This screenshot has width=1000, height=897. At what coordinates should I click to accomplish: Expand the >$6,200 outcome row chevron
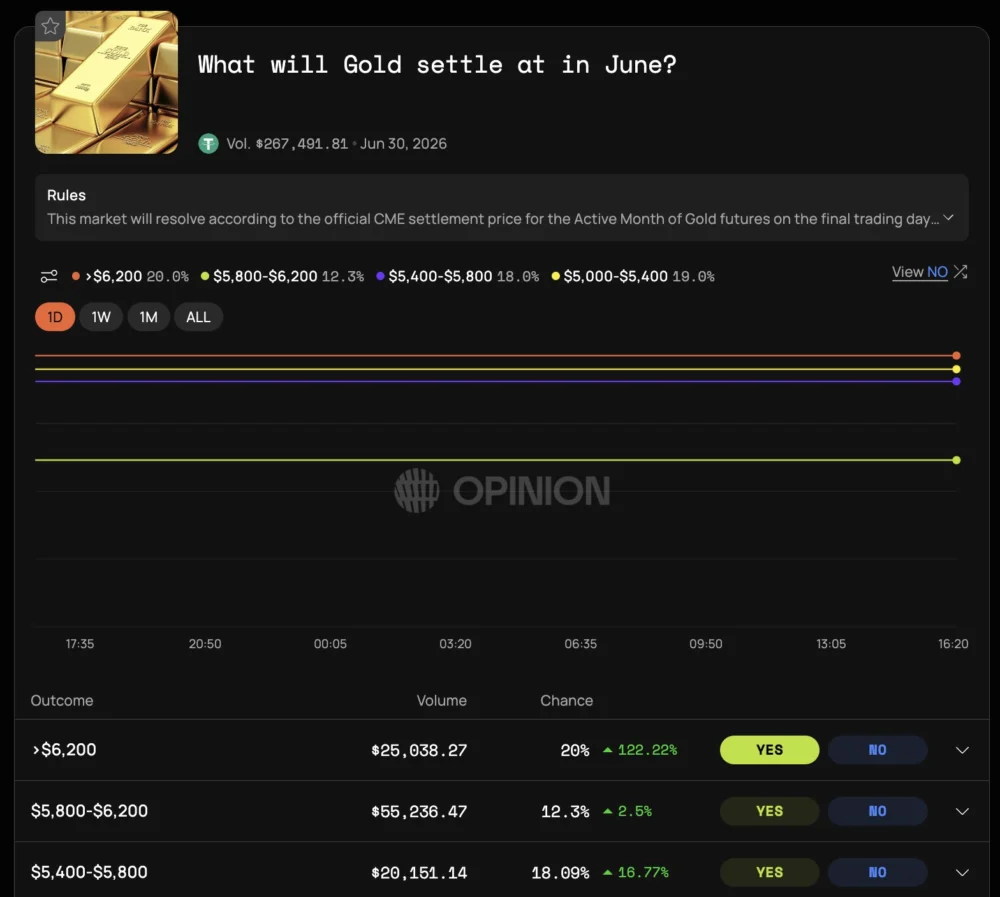(x=962, y=749)
